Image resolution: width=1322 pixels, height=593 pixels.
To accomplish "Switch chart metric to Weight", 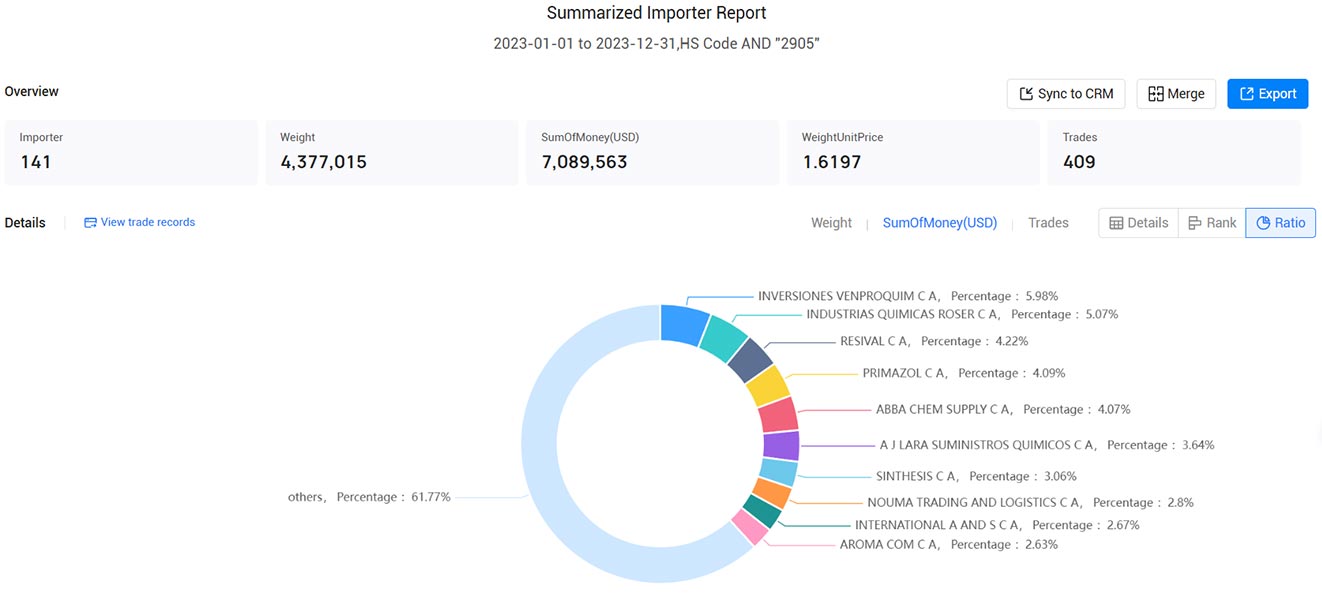I will point(831,223).
